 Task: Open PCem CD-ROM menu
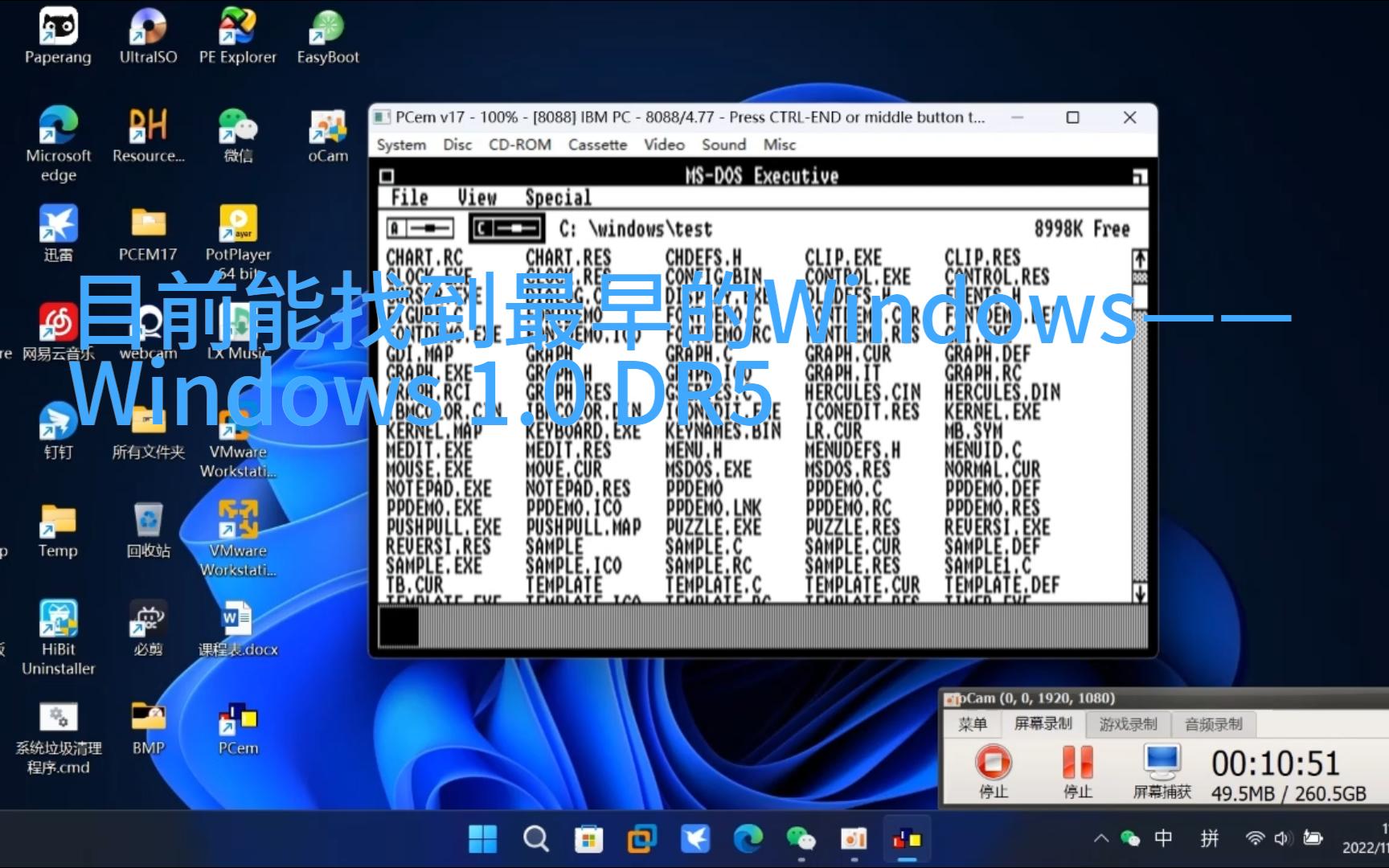pos(519,145)
